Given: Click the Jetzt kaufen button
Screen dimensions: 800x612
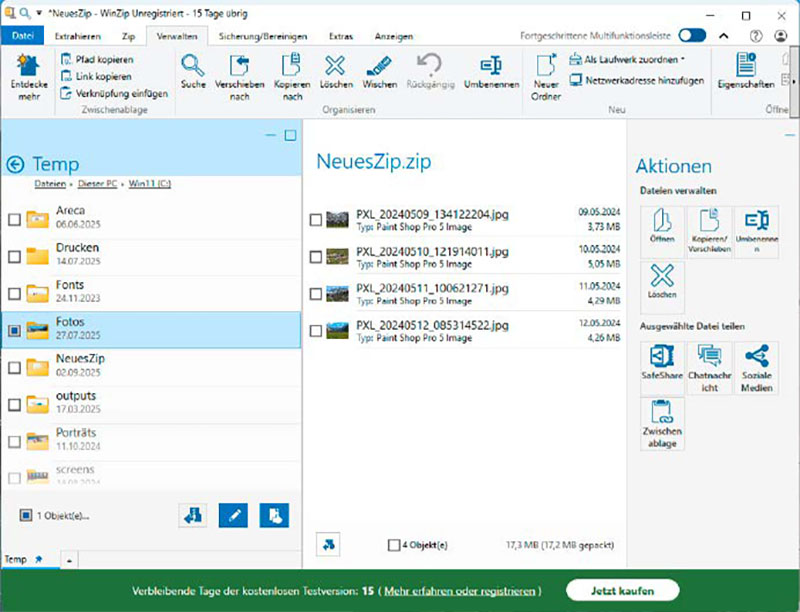Looking at the screenshot, I should [x=622, y=590].
